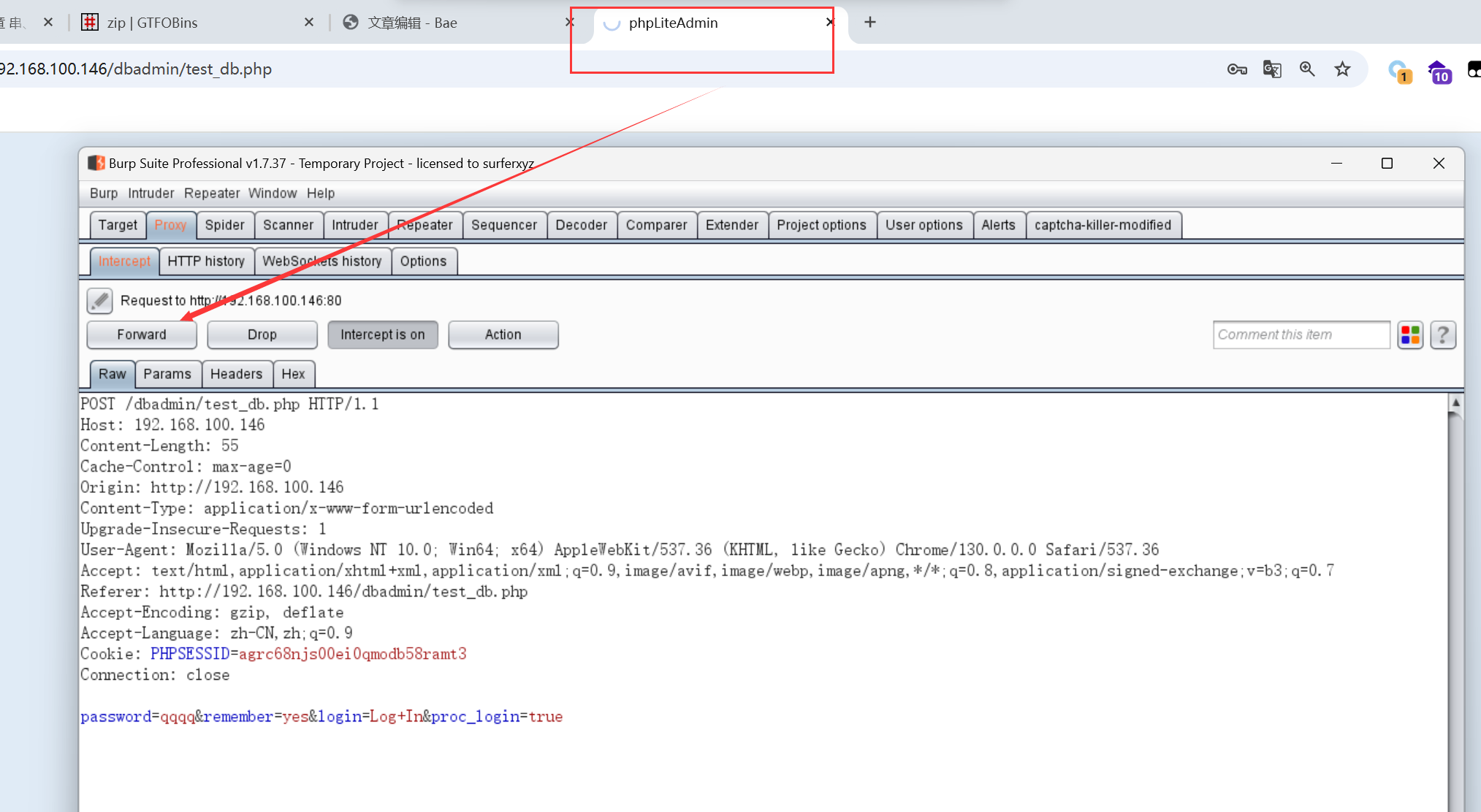
Task: Open the Scanner tab
Action: 288,225
